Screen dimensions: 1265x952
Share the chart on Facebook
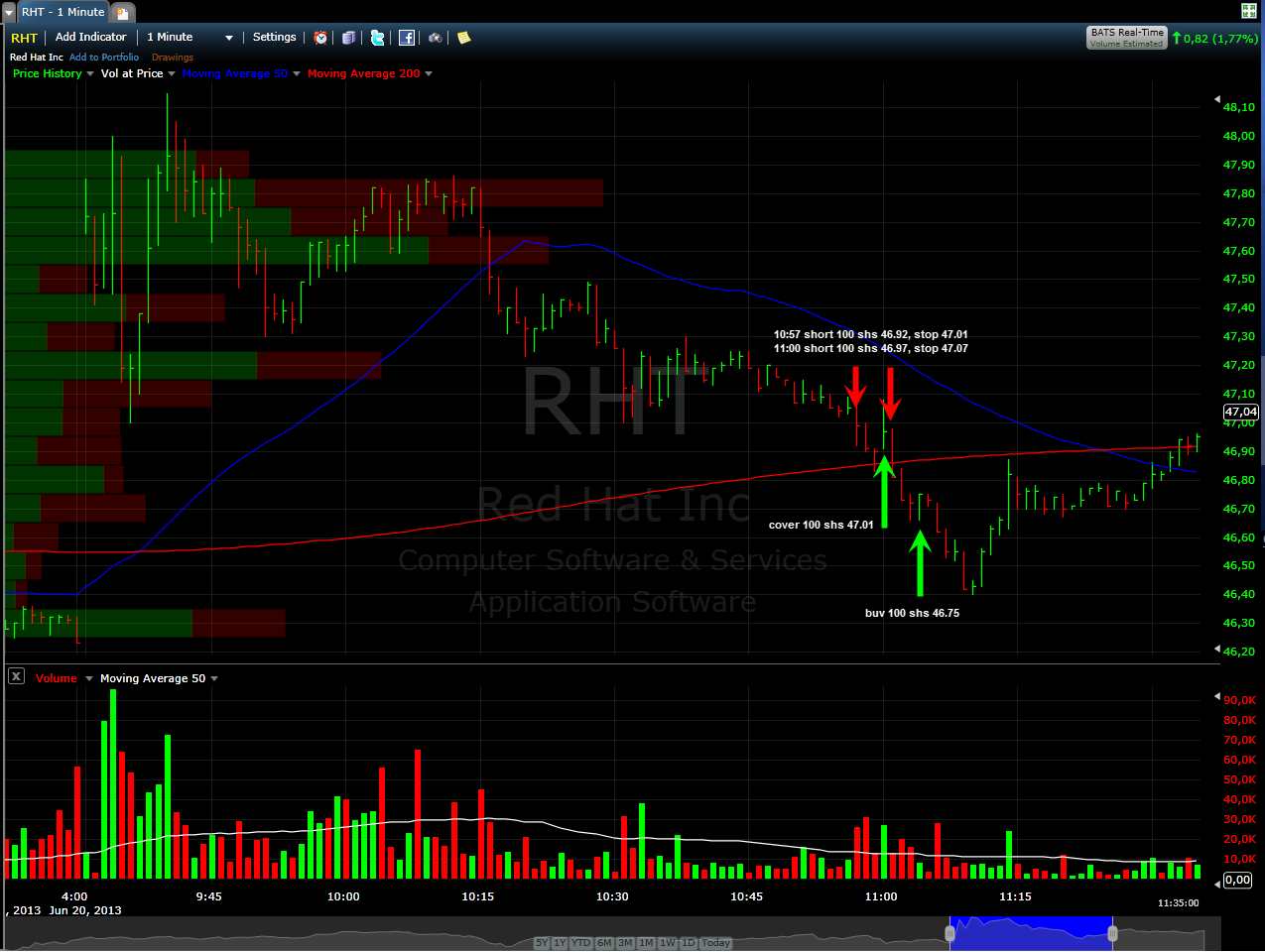point(407,38)
